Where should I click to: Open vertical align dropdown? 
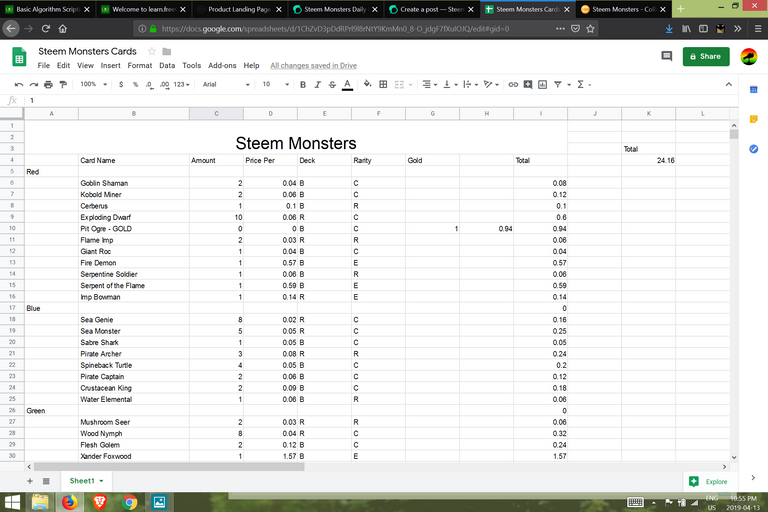pos(450,85)
